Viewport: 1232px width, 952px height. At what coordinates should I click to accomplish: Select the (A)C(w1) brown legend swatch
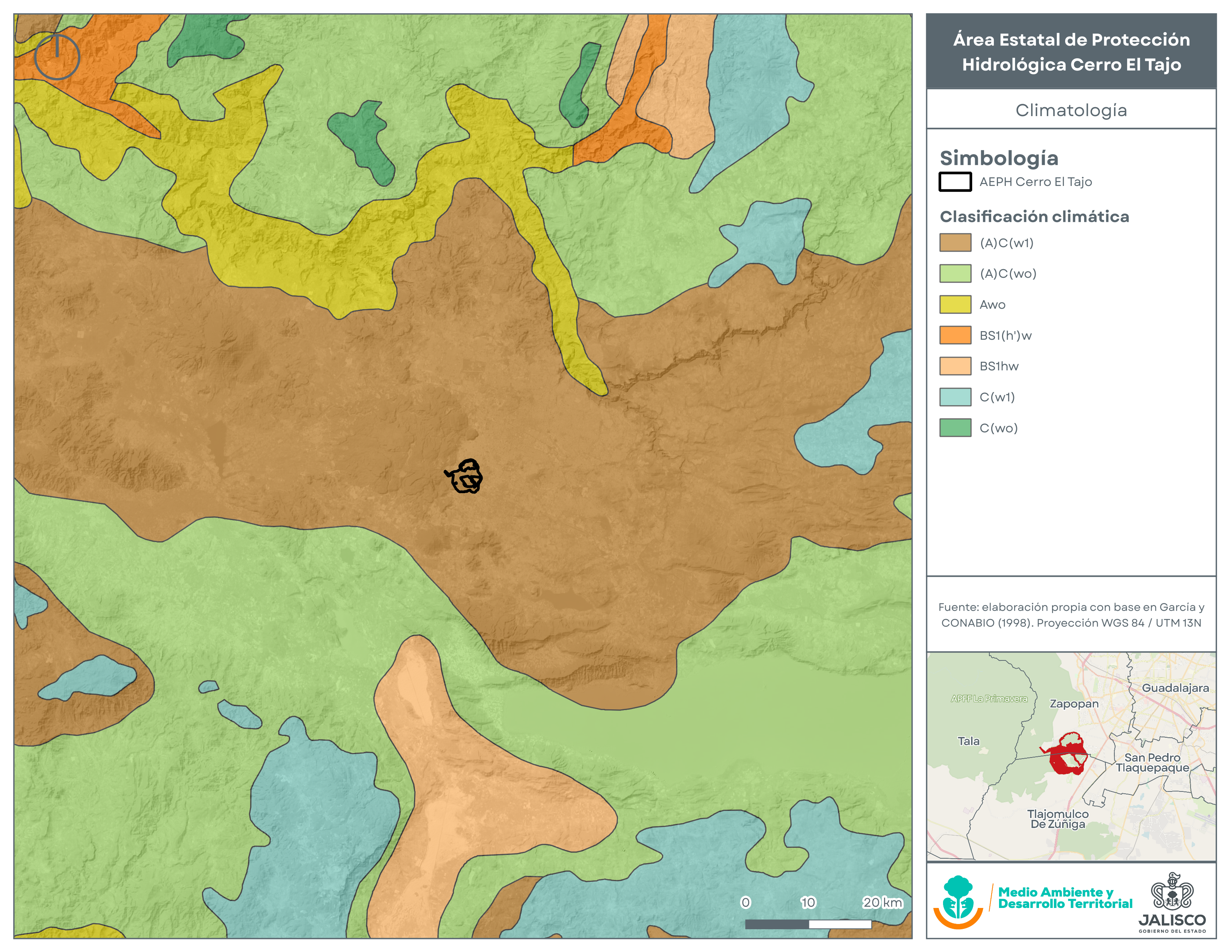955,243
